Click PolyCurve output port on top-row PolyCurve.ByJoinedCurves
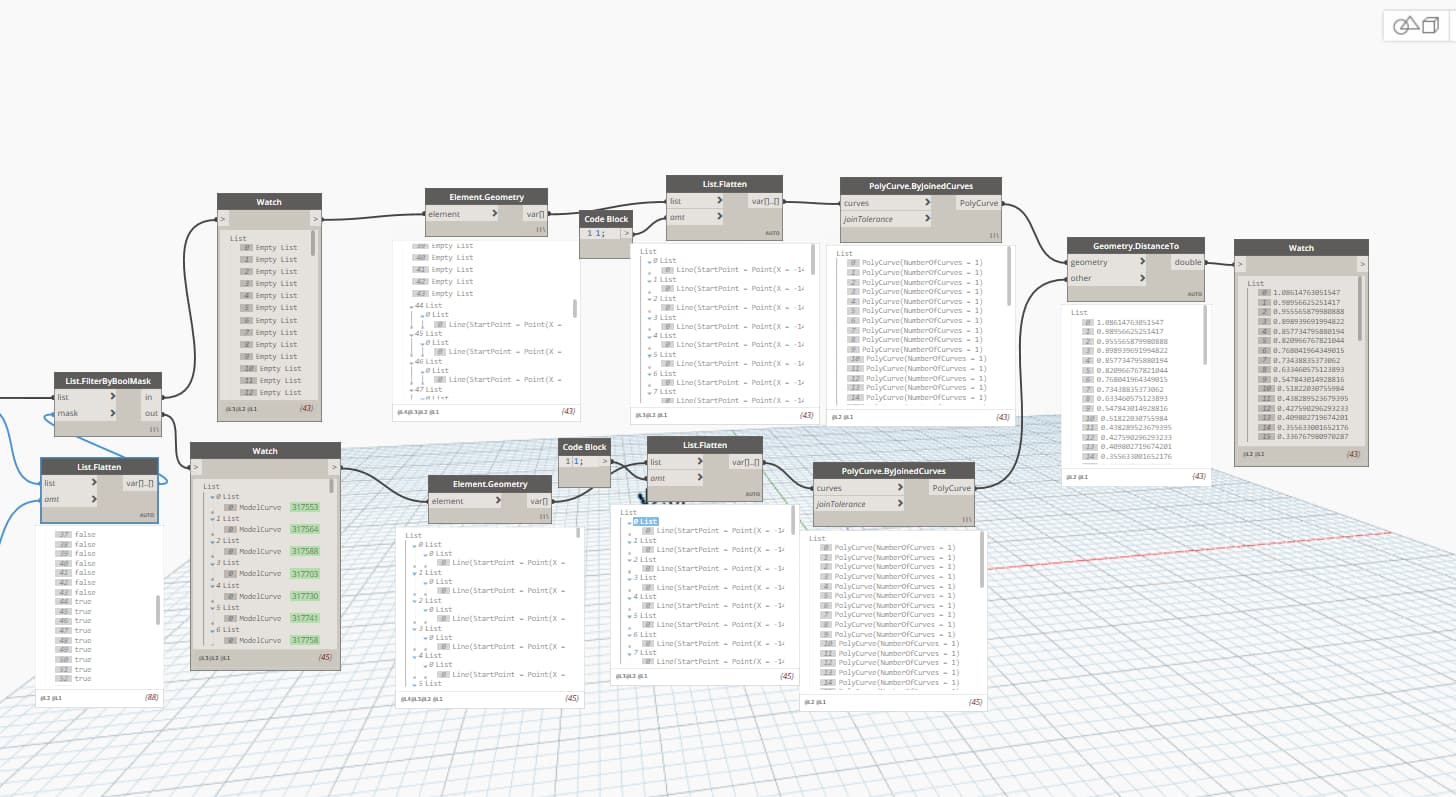The image size is (1456, 797). point(978,203)
